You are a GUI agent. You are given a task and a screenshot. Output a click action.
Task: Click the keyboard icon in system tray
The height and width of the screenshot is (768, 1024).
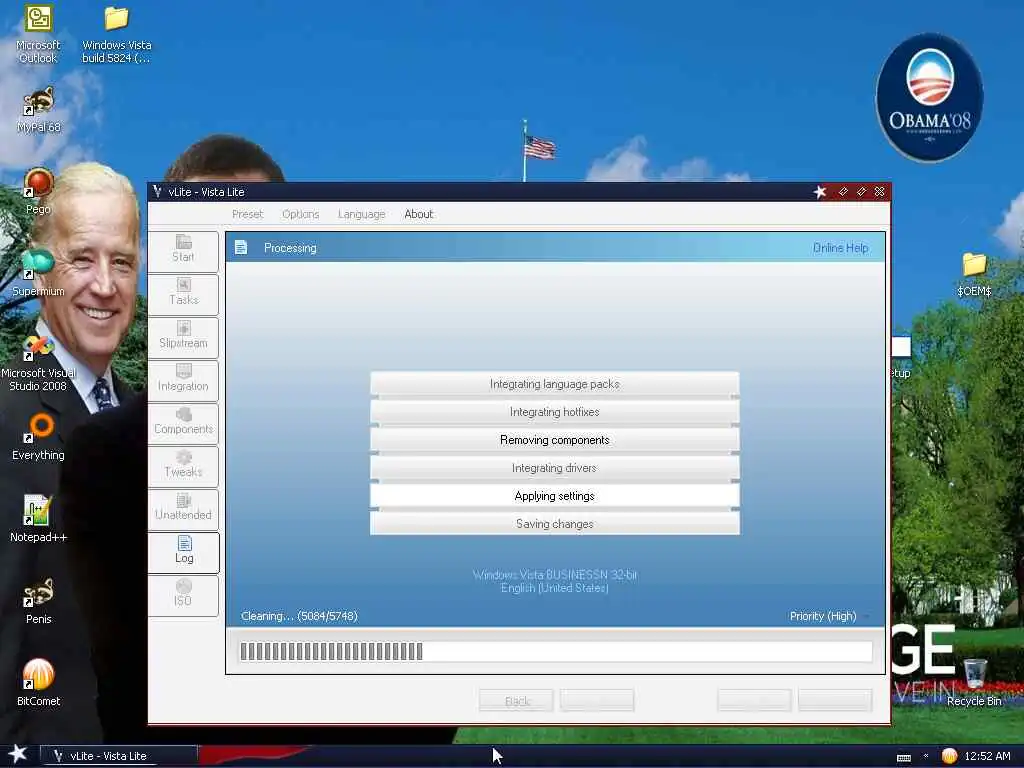[x=904, y=757]
